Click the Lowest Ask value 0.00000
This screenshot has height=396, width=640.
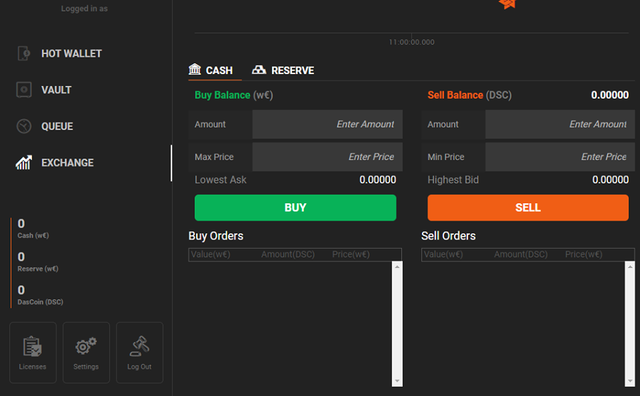point(378,180)
